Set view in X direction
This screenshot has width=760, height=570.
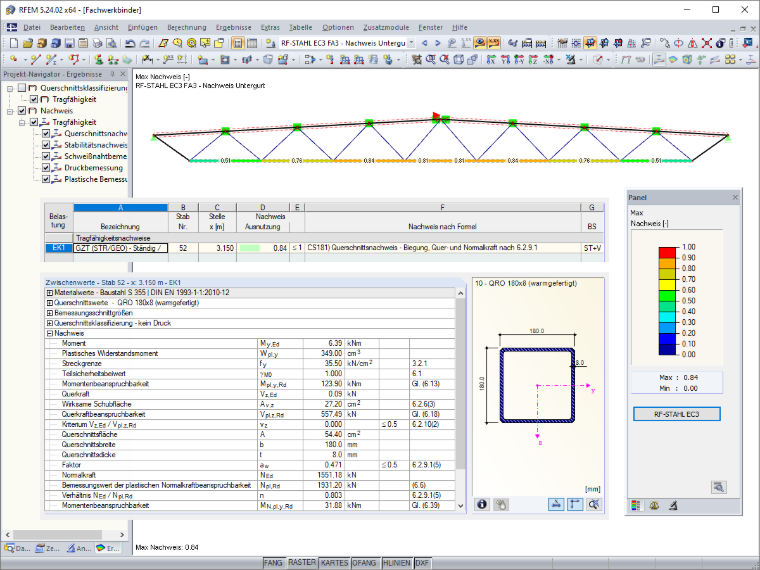click(x=491, y=59)
